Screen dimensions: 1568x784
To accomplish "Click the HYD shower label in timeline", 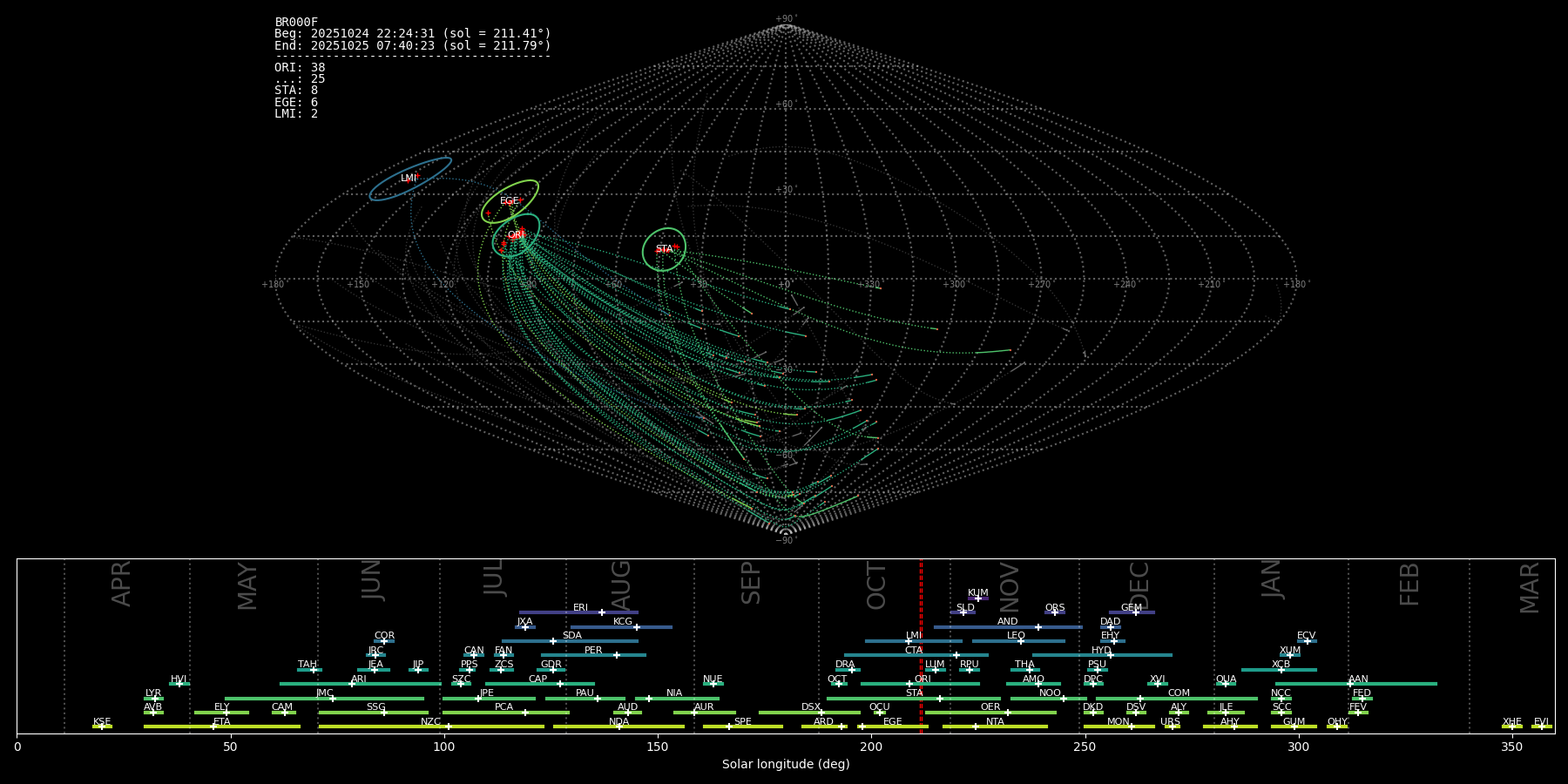I will coord(1102,651).
